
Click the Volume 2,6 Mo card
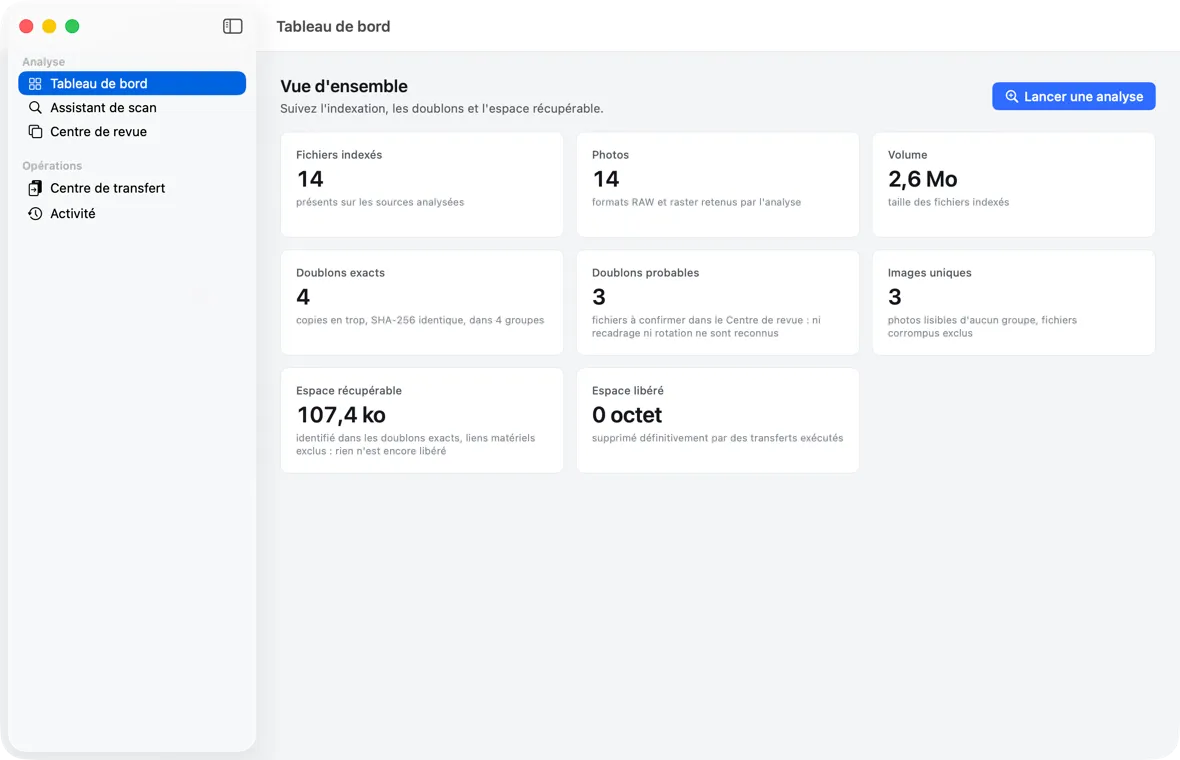1013,184
